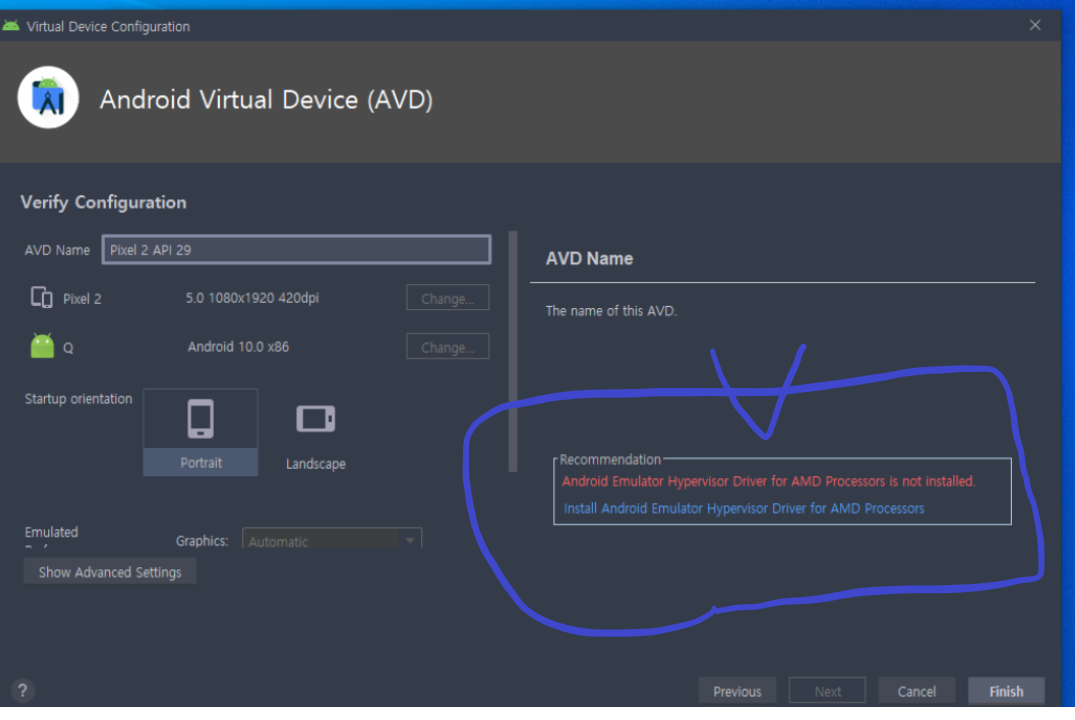Click the 'Android 10.0 x86' text
This screenshot has width=1075, height=720.
[239, 346]
